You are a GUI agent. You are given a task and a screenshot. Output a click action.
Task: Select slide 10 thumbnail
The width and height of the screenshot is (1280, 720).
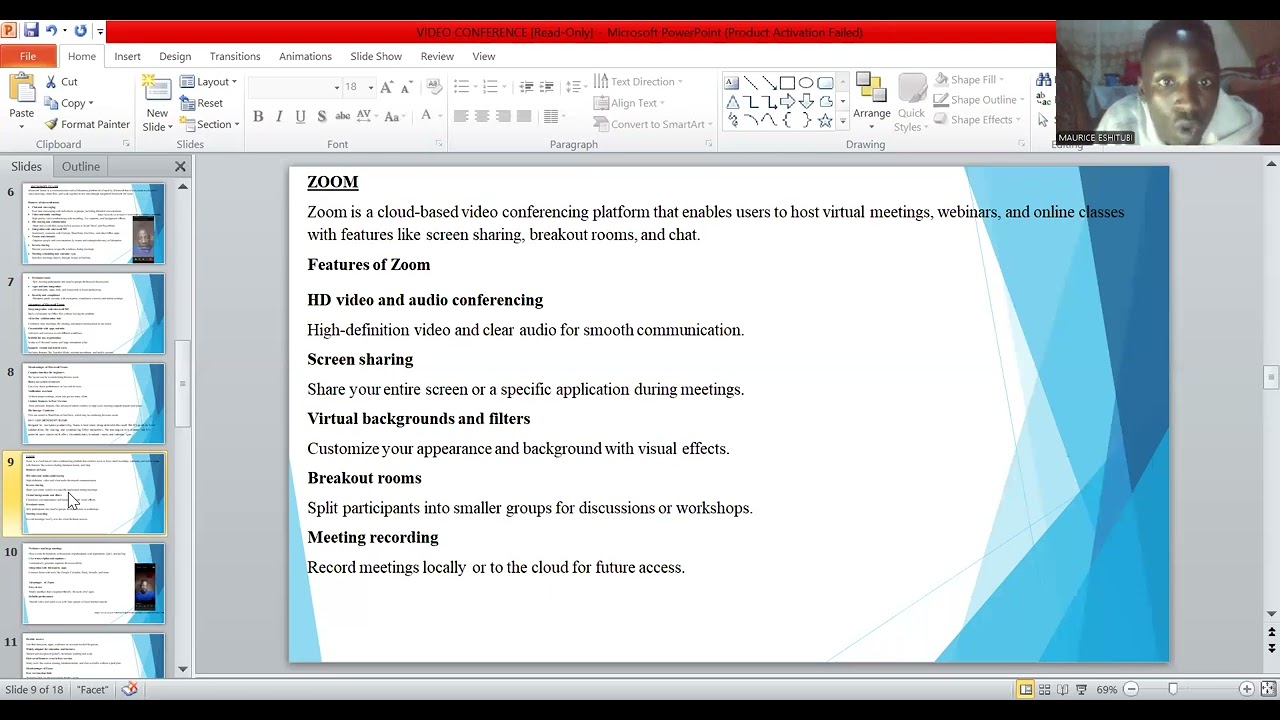[x=94, y=583]
